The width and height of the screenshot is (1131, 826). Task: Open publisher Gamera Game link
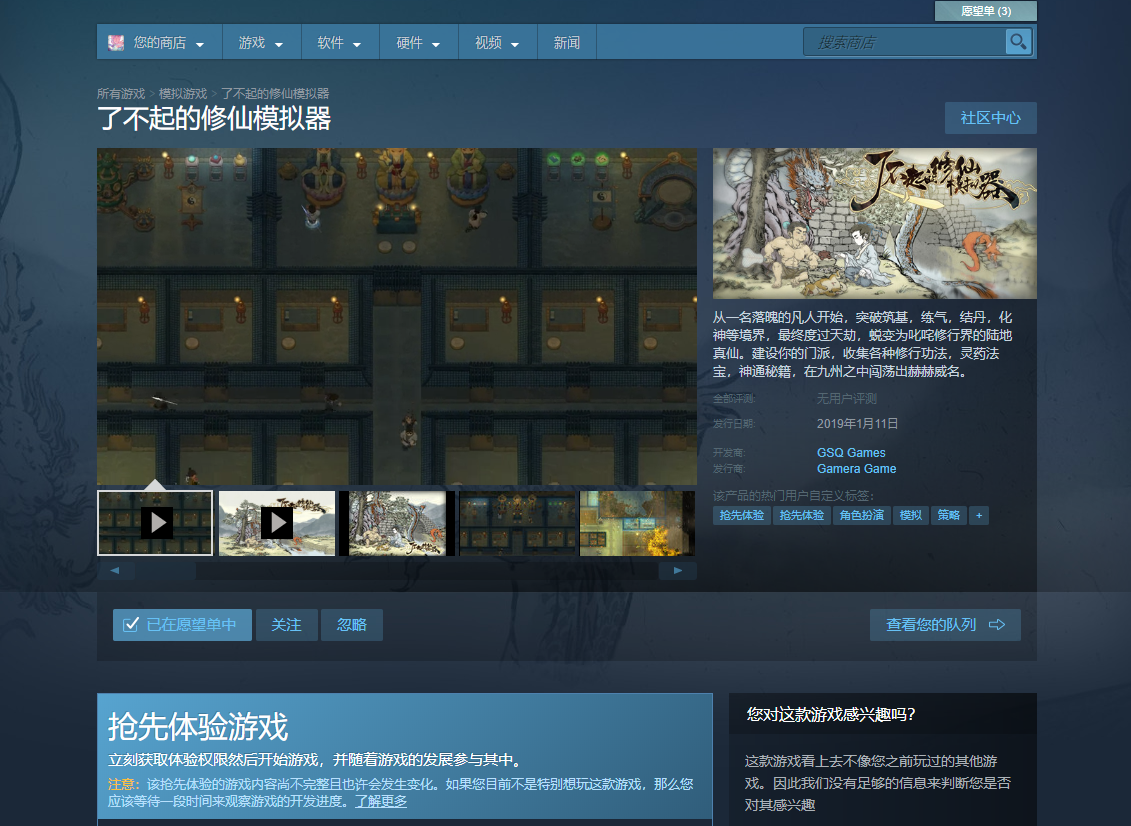click(856, 469)
